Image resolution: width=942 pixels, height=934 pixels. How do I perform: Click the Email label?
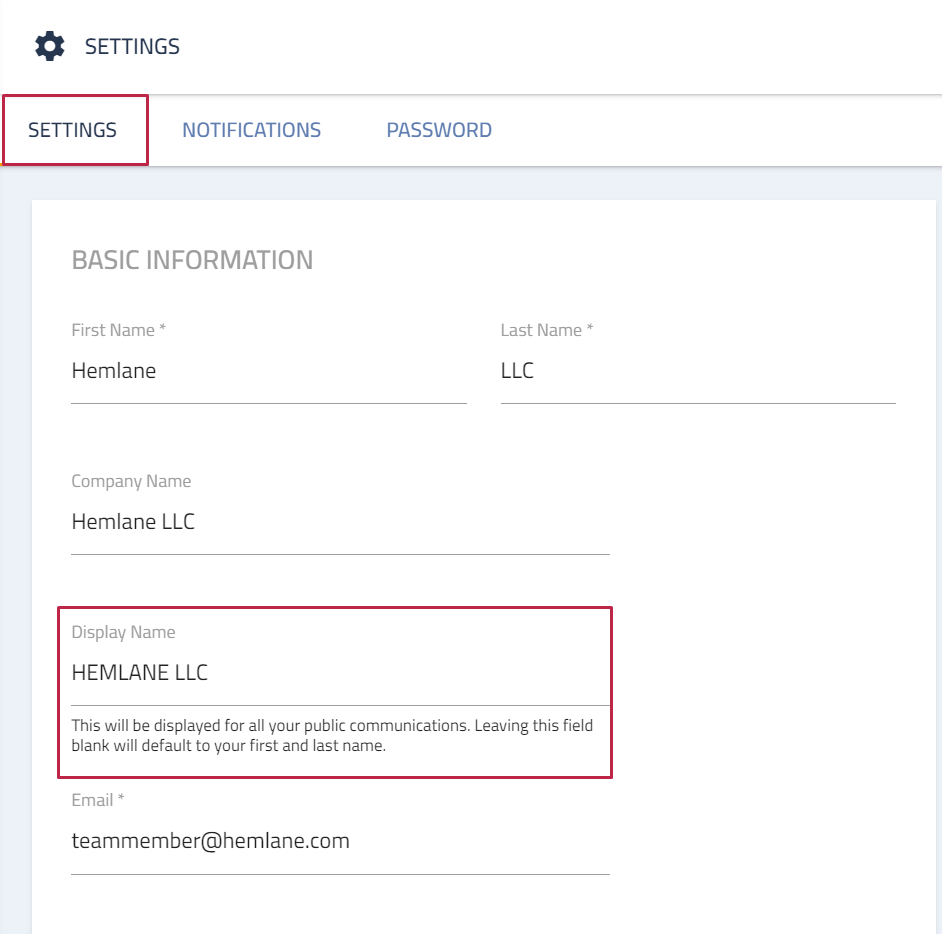point(97,800)
